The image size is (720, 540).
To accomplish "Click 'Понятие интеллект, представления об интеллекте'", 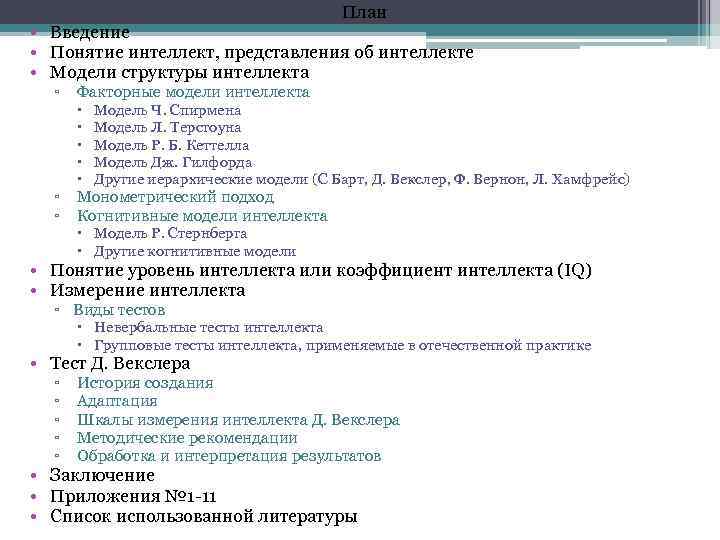I will [x=261, y=52].
